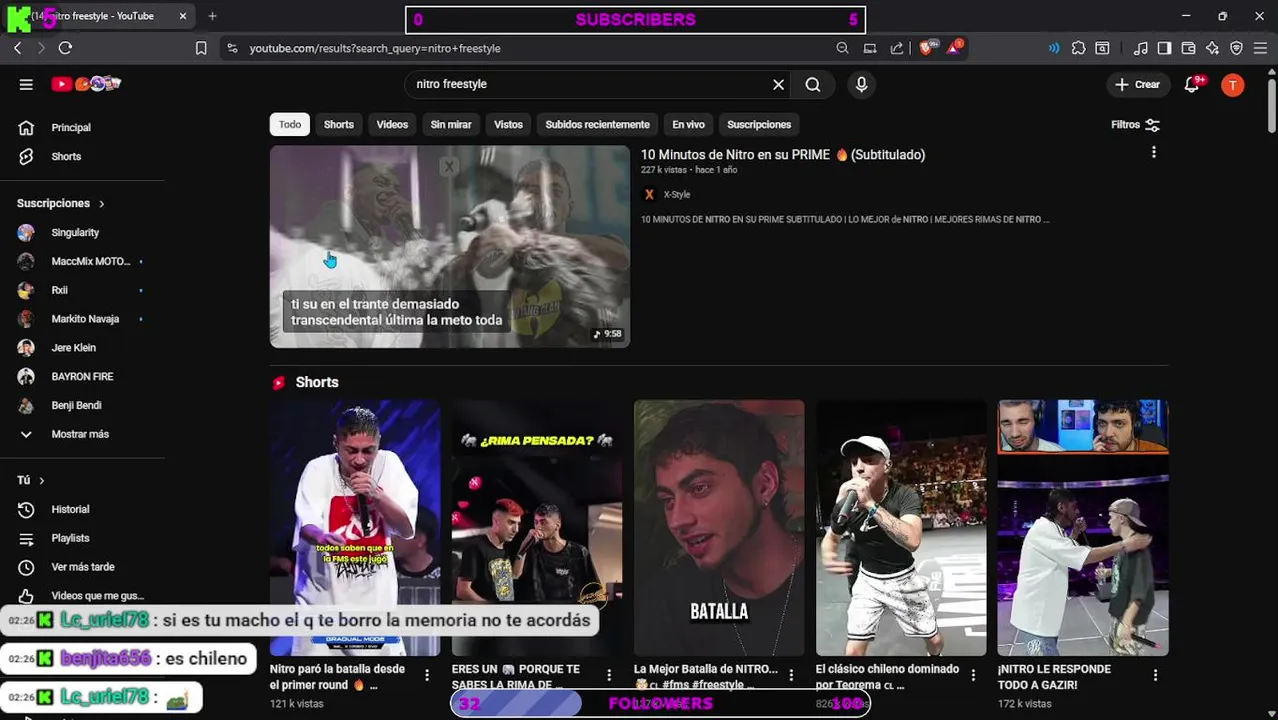Open Brave Wallet icon
This screenshot has width=1278, height=720.
(x=1188, y=48)
